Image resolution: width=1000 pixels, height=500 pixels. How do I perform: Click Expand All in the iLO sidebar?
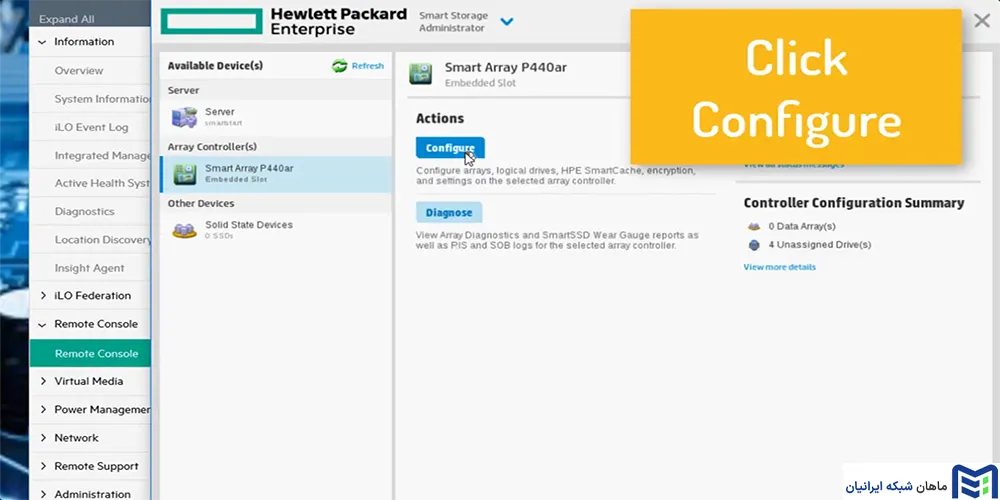coord(66,19)
